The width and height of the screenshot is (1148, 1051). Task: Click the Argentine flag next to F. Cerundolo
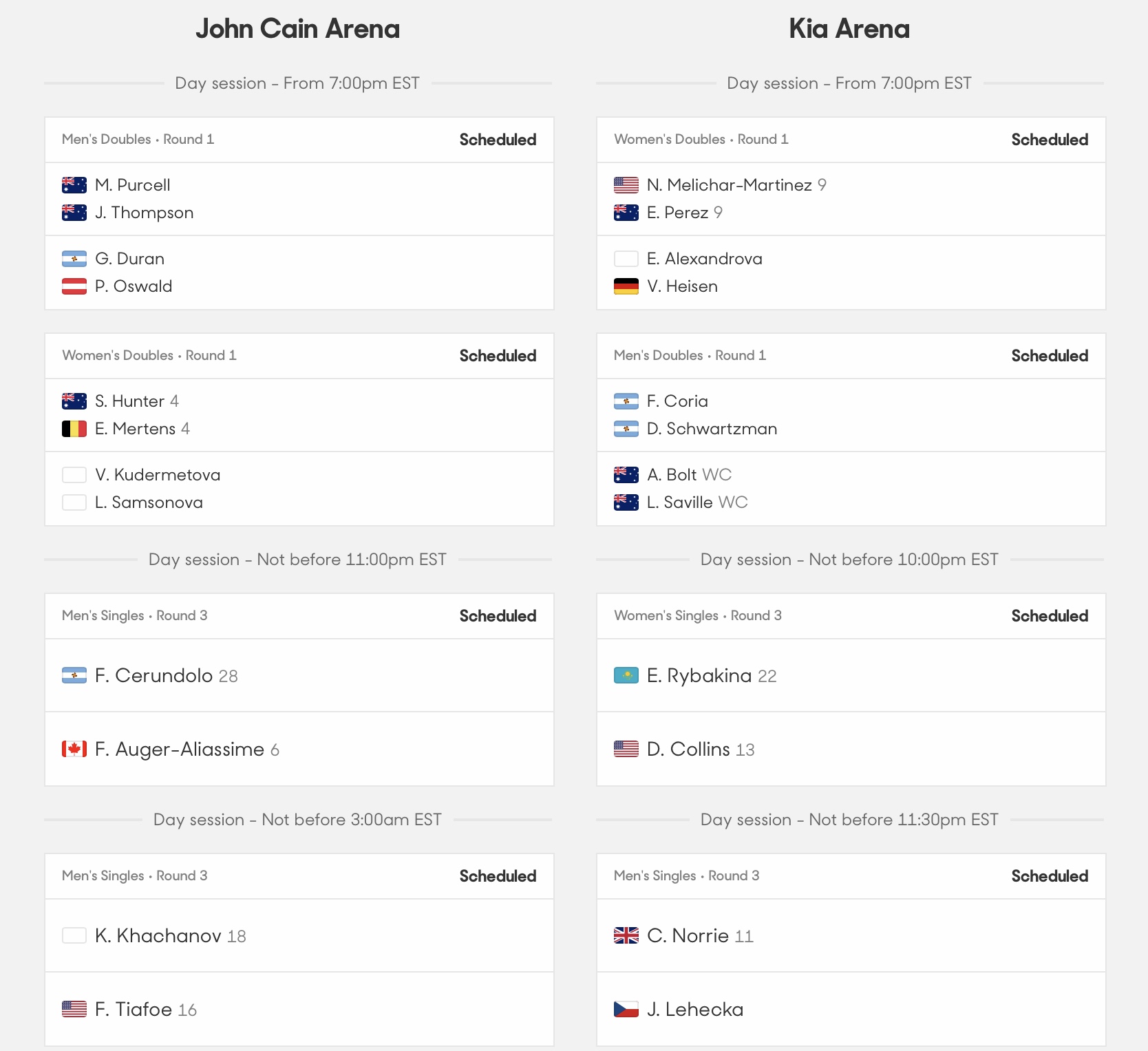click(74, 675)
